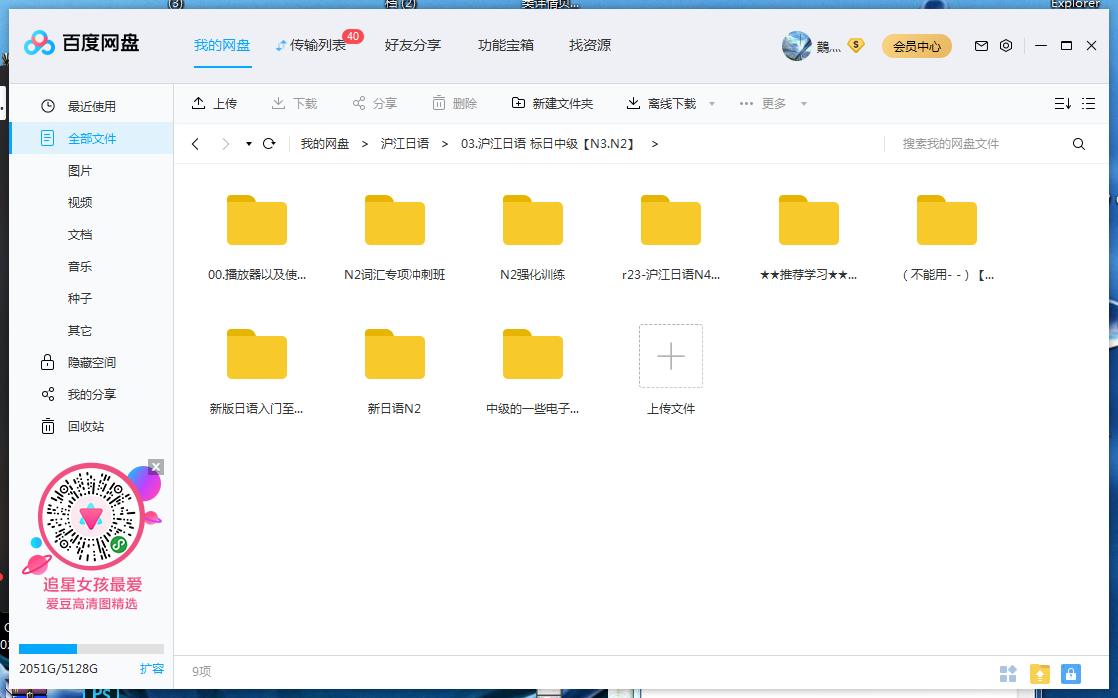Go to 找资源 tab
Viewport: 1118px width, 698px height.
tap(590, 46)
